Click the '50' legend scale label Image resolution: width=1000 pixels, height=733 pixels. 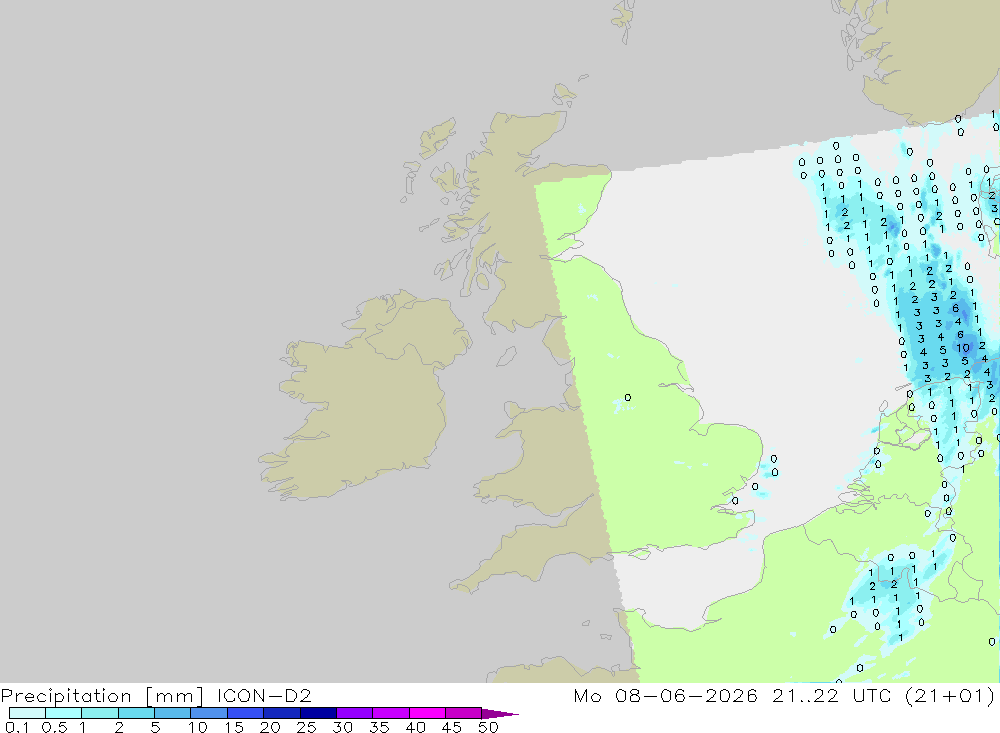click(x=488, y=727)
